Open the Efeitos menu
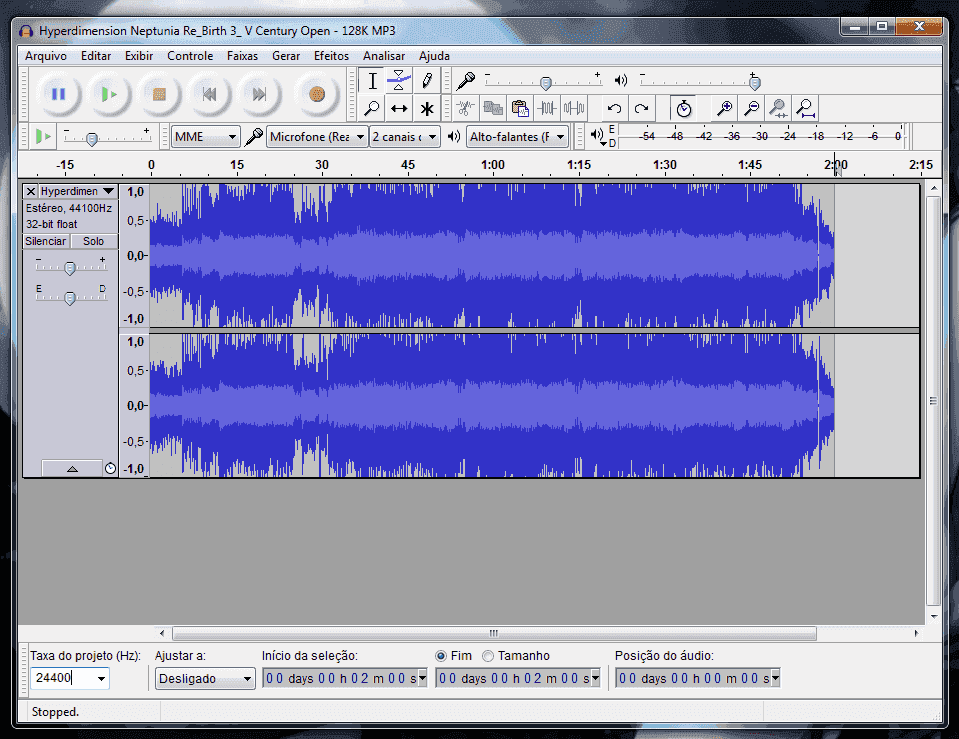Viewport: 959px width, 739px height. coord(331,56)
